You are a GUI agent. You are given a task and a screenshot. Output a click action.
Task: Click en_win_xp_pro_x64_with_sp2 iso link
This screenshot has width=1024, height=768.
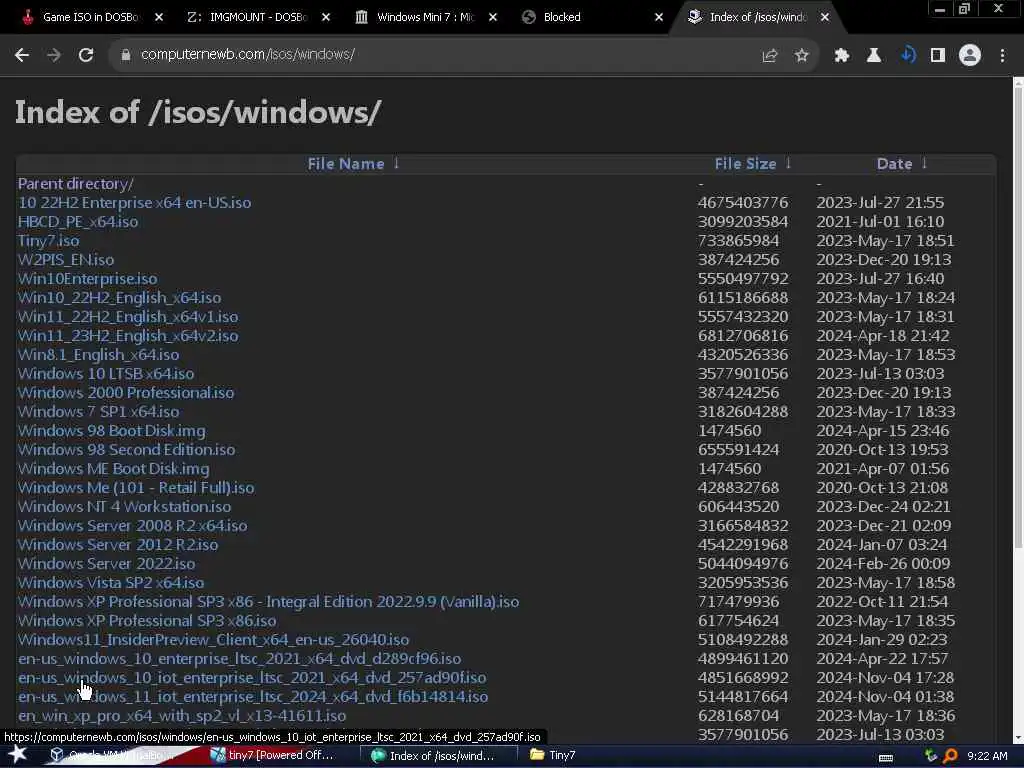182,716
